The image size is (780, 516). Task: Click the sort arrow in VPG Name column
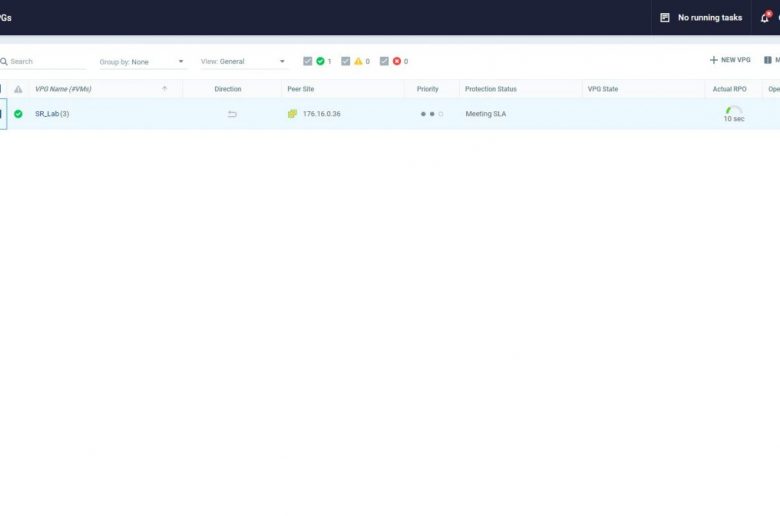(165, 89)
